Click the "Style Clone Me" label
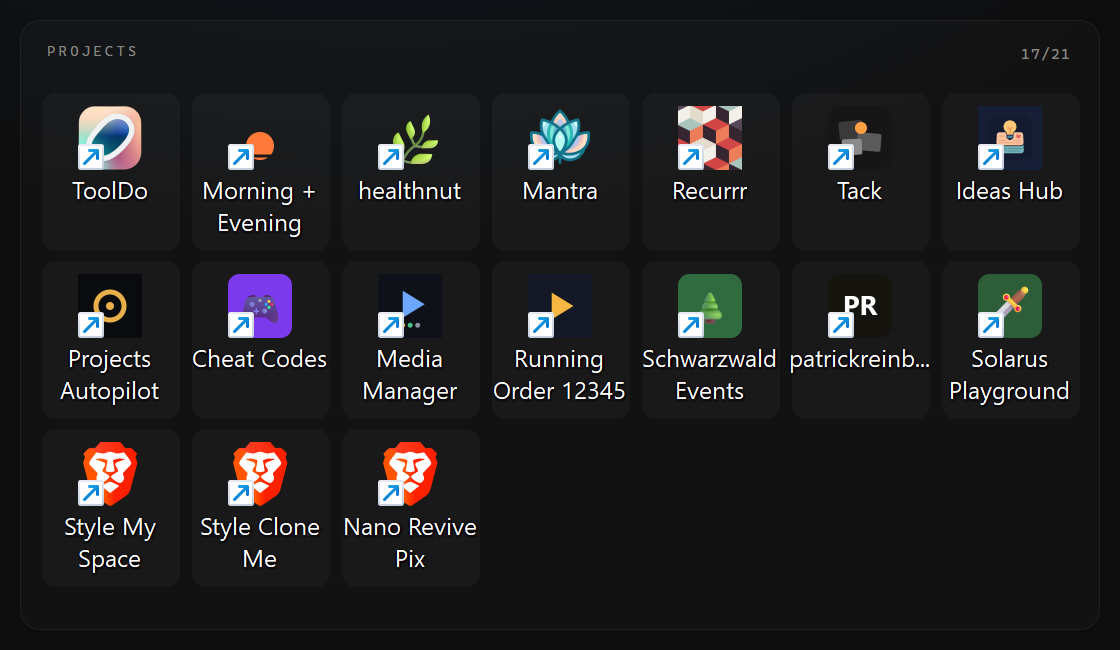 click(260, 543)
